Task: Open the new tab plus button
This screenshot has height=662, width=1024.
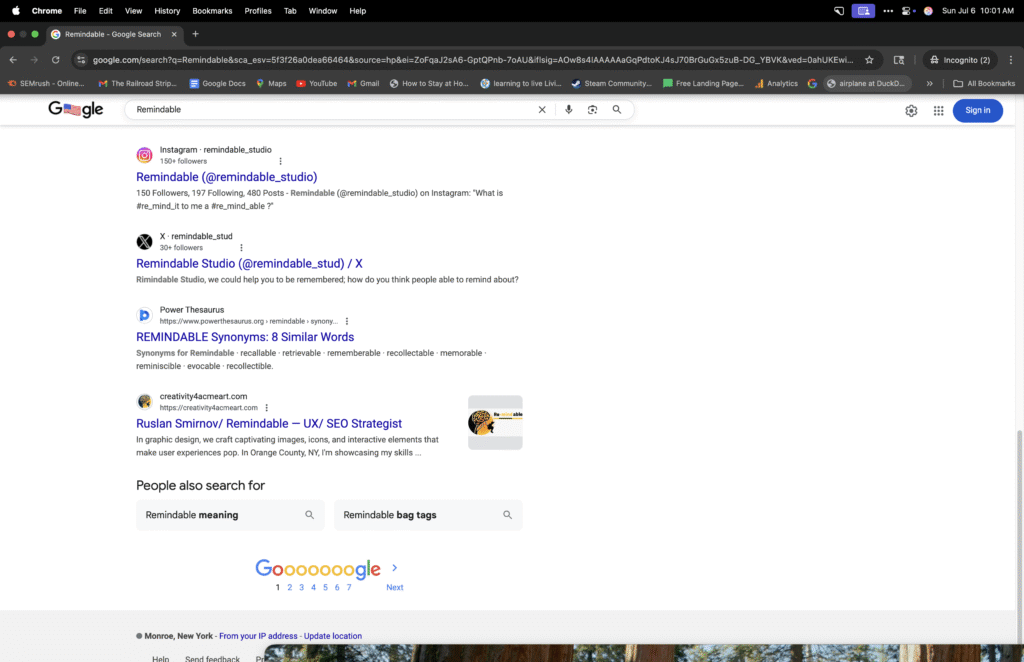Action: tap(195, 34)
